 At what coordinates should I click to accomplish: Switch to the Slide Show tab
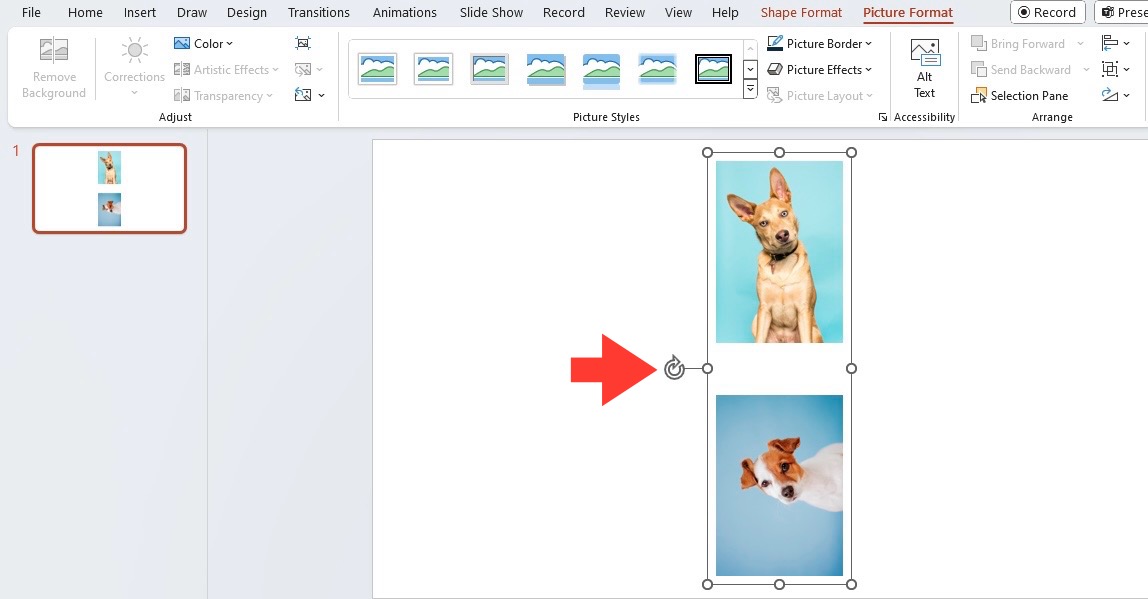pos(491,12)
